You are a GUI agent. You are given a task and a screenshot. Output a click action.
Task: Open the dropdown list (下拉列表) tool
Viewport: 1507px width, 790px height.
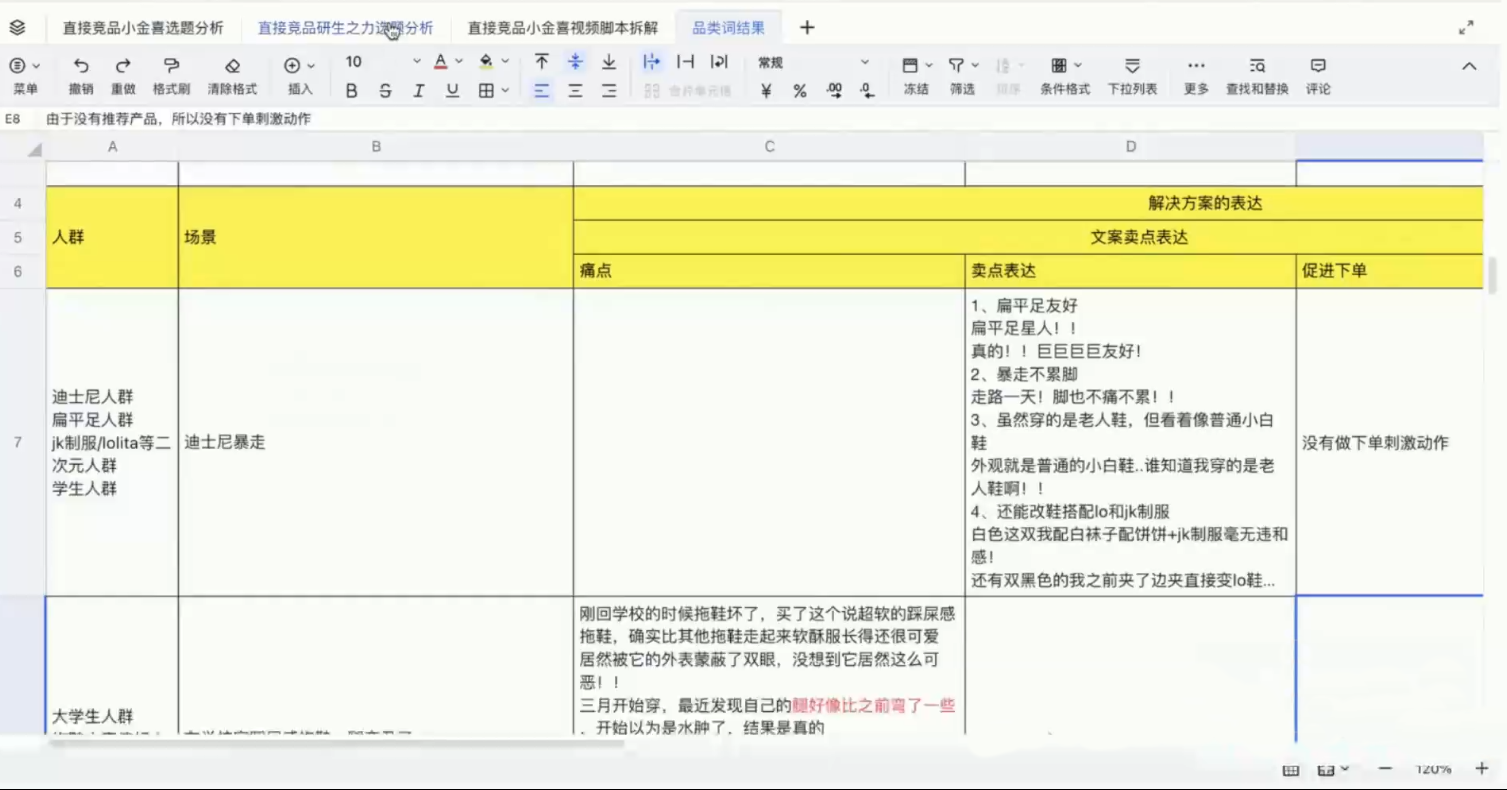click(1132, 66)
